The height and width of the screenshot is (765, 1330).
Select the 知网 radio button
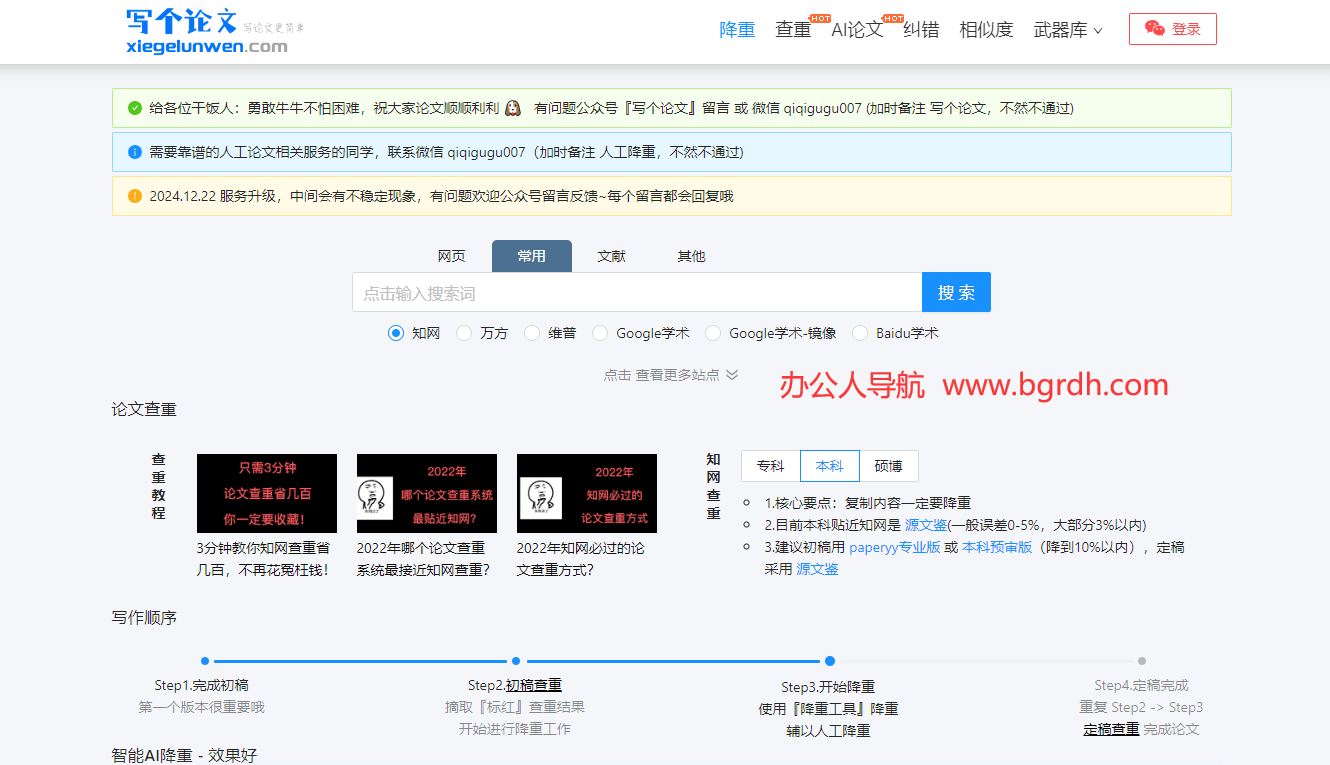(x=396, y=333)
